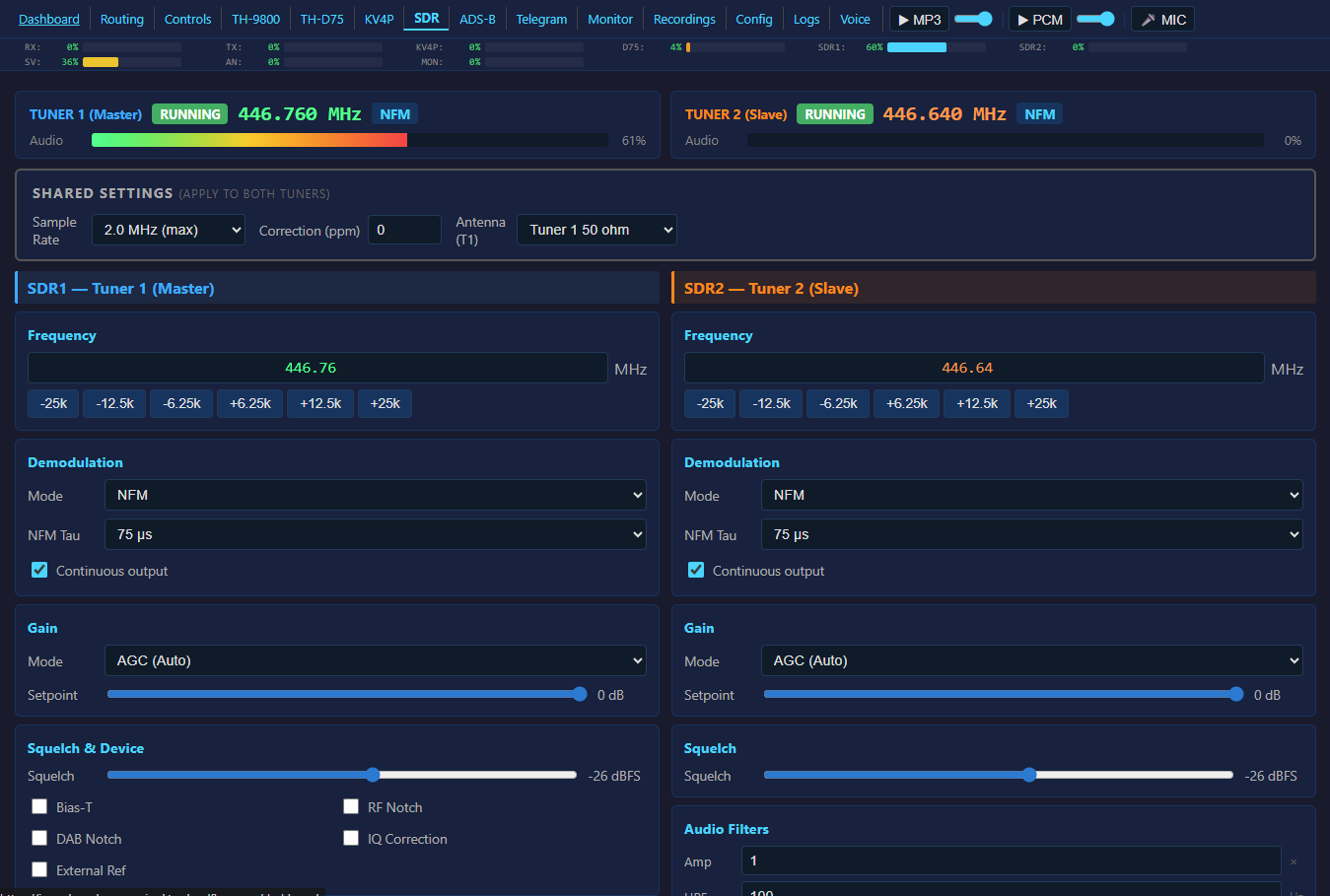1330x896 pixels.
Task: Open the ADS-B tab
Action: coord(477,19)
